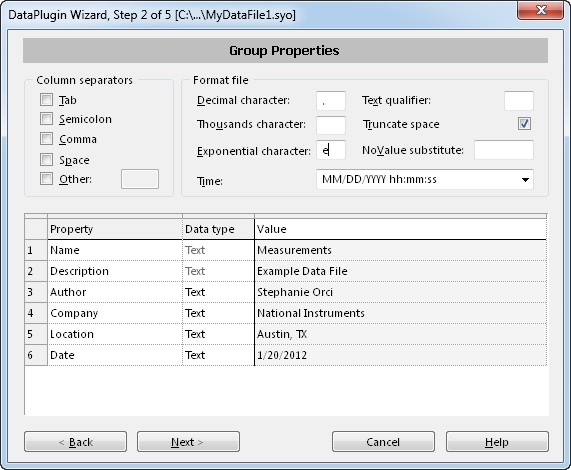
Task: Click Description row's Data type cell
Action: pos(218,271)
